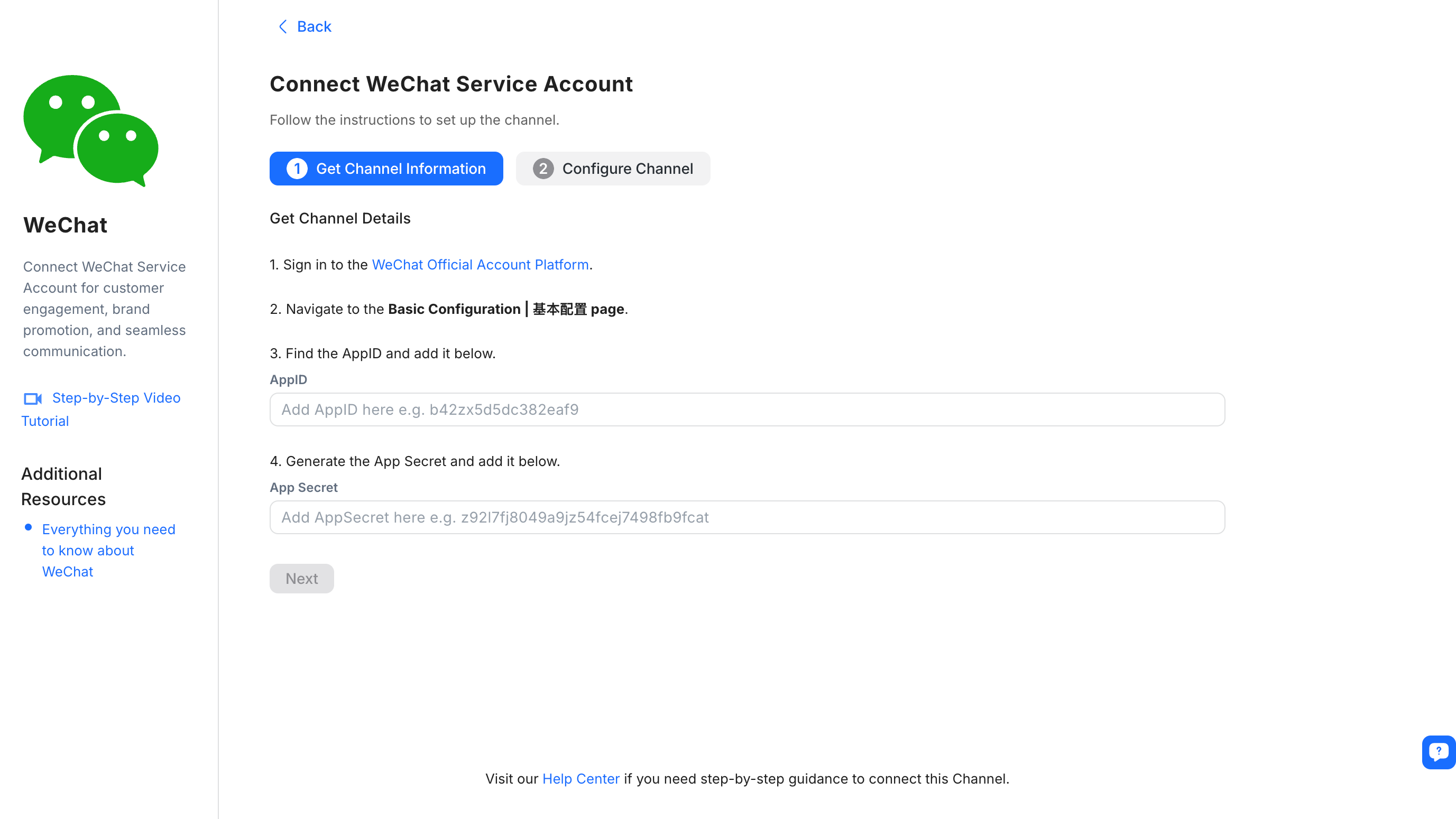
Task: Focus the AppID input field
Action: 747,410
